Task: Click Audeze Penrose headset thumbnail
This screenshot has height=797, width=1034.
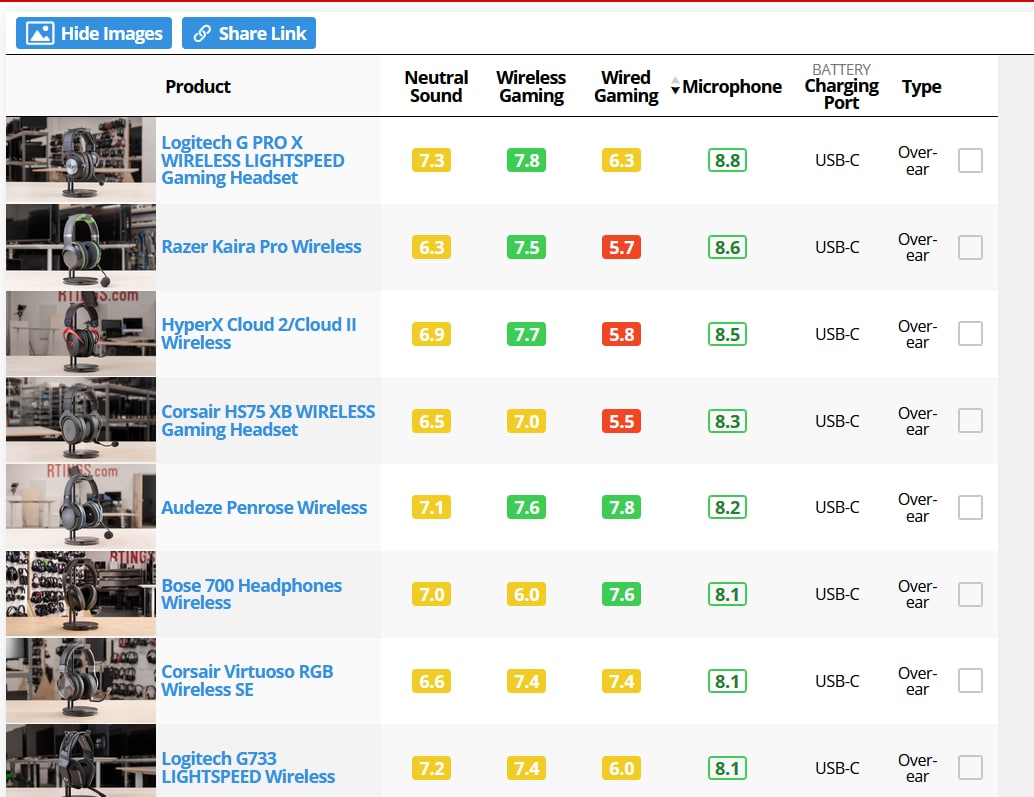Action: tap(81, 507)
